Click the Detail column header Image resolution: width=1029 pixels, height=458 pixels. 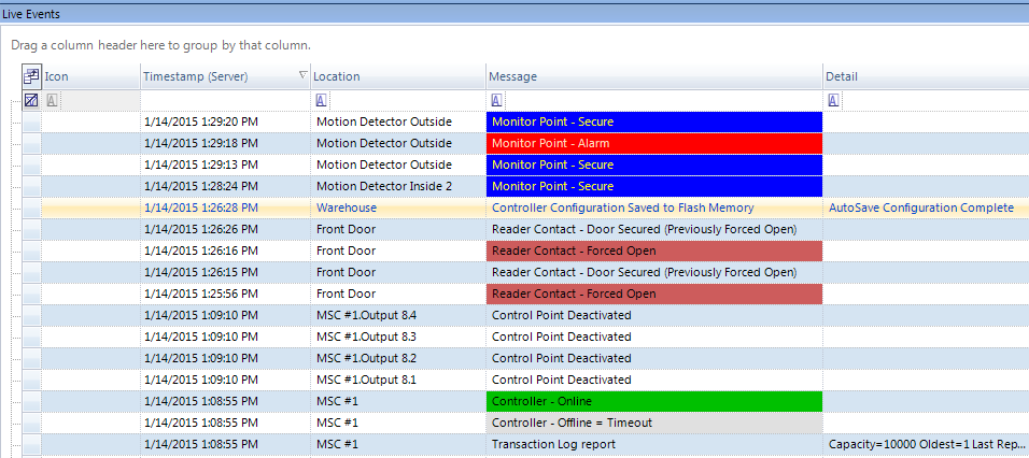pos(842,77)
